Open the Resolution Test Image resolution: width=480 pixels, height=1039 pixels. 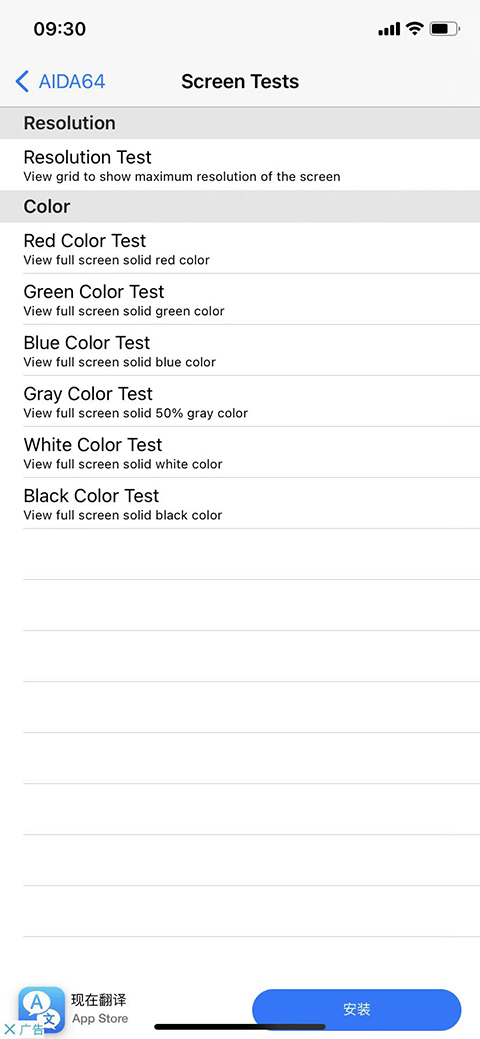(240, 165)
